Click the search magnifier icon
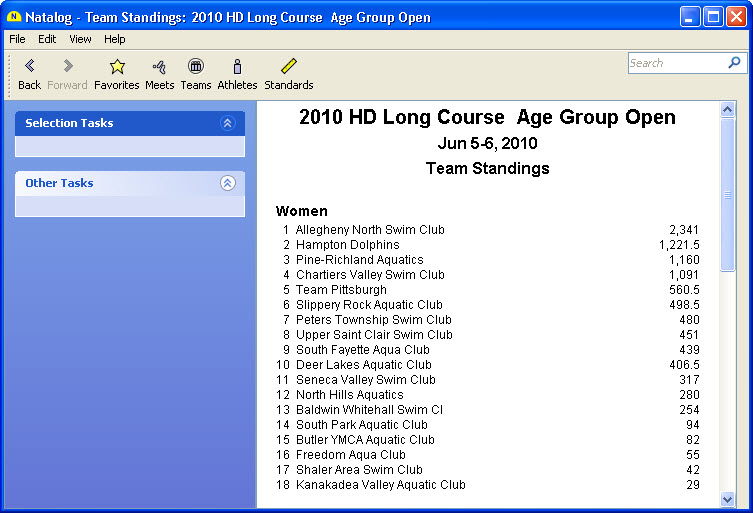This screenshot has width=753, height=513. coord(735,63)
